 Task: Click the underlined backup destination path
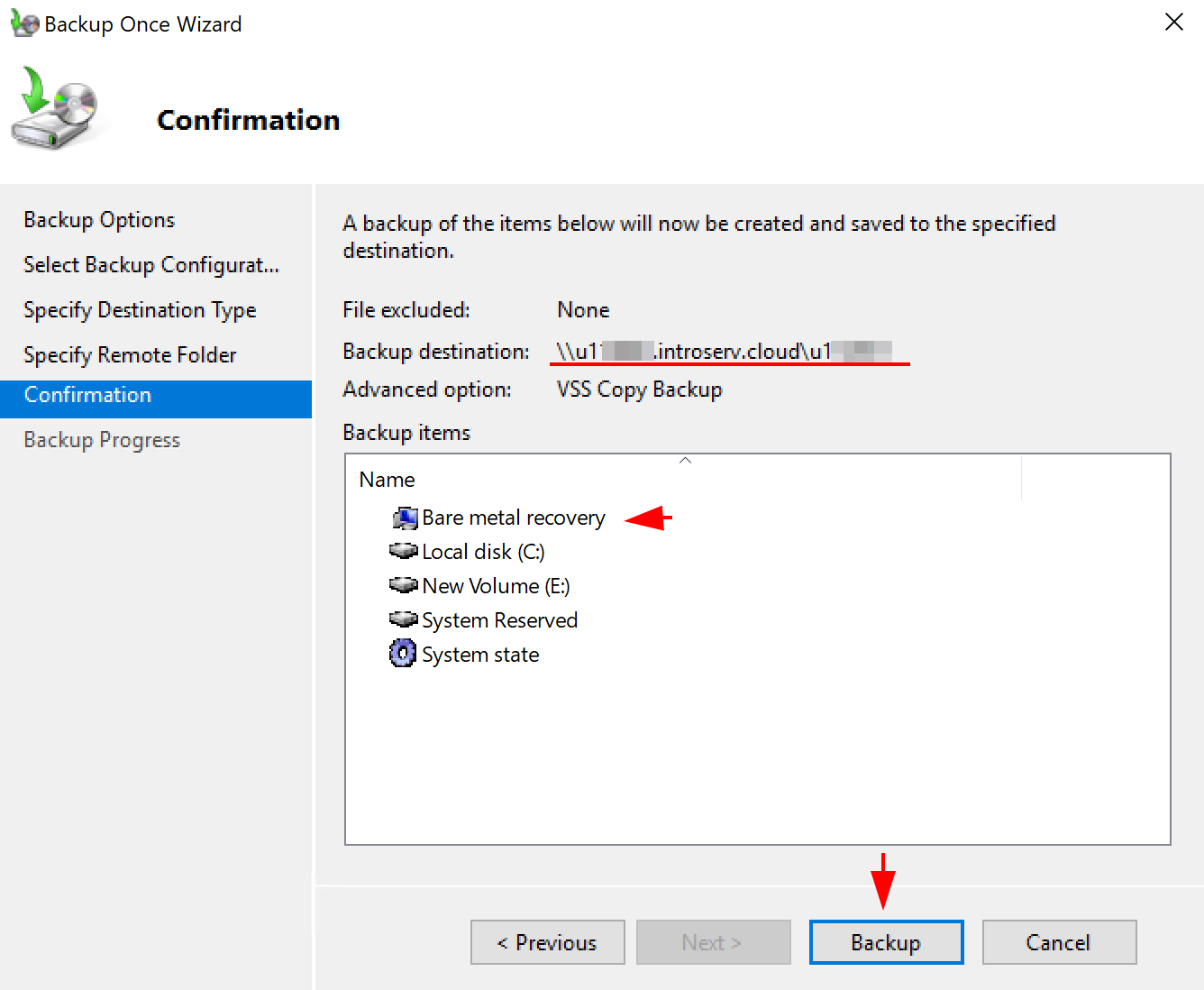coord(728,352)
